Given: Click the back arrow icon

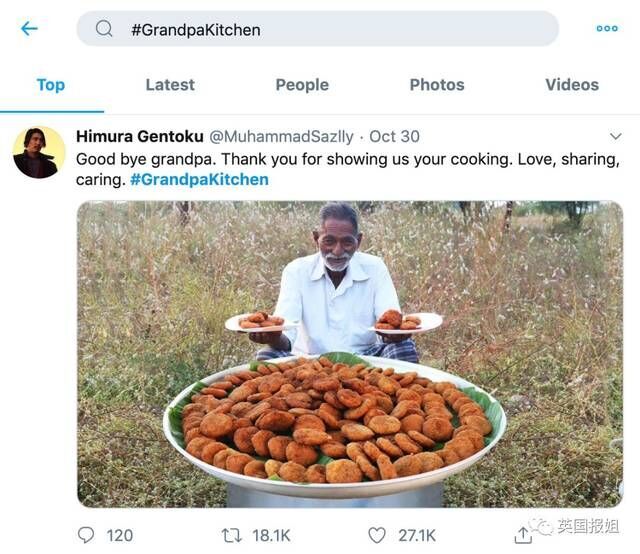Looking at the screenshot, I should (x=29, y=29).
